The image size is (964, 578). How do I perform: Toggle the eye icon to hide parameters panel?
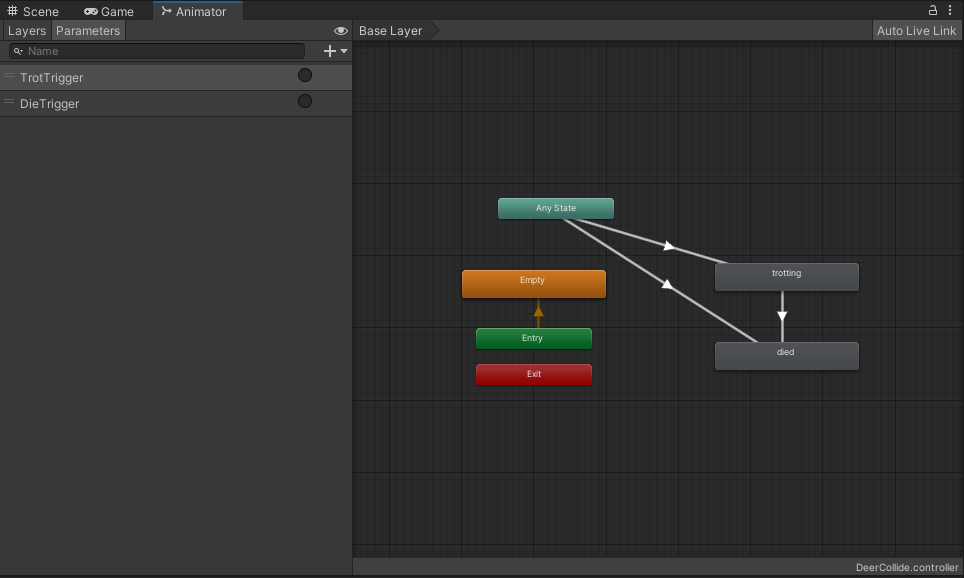[x=341, y=31]
